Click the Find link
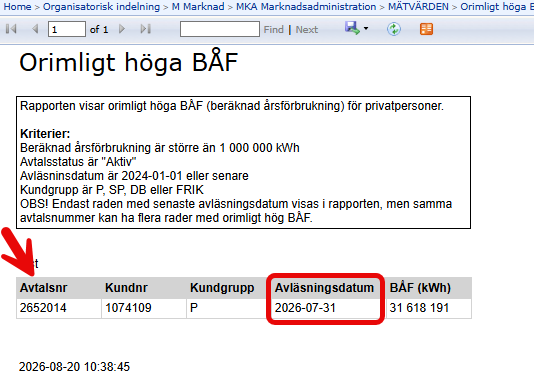This screenshot has height=392, width=534. click(273, 30)
